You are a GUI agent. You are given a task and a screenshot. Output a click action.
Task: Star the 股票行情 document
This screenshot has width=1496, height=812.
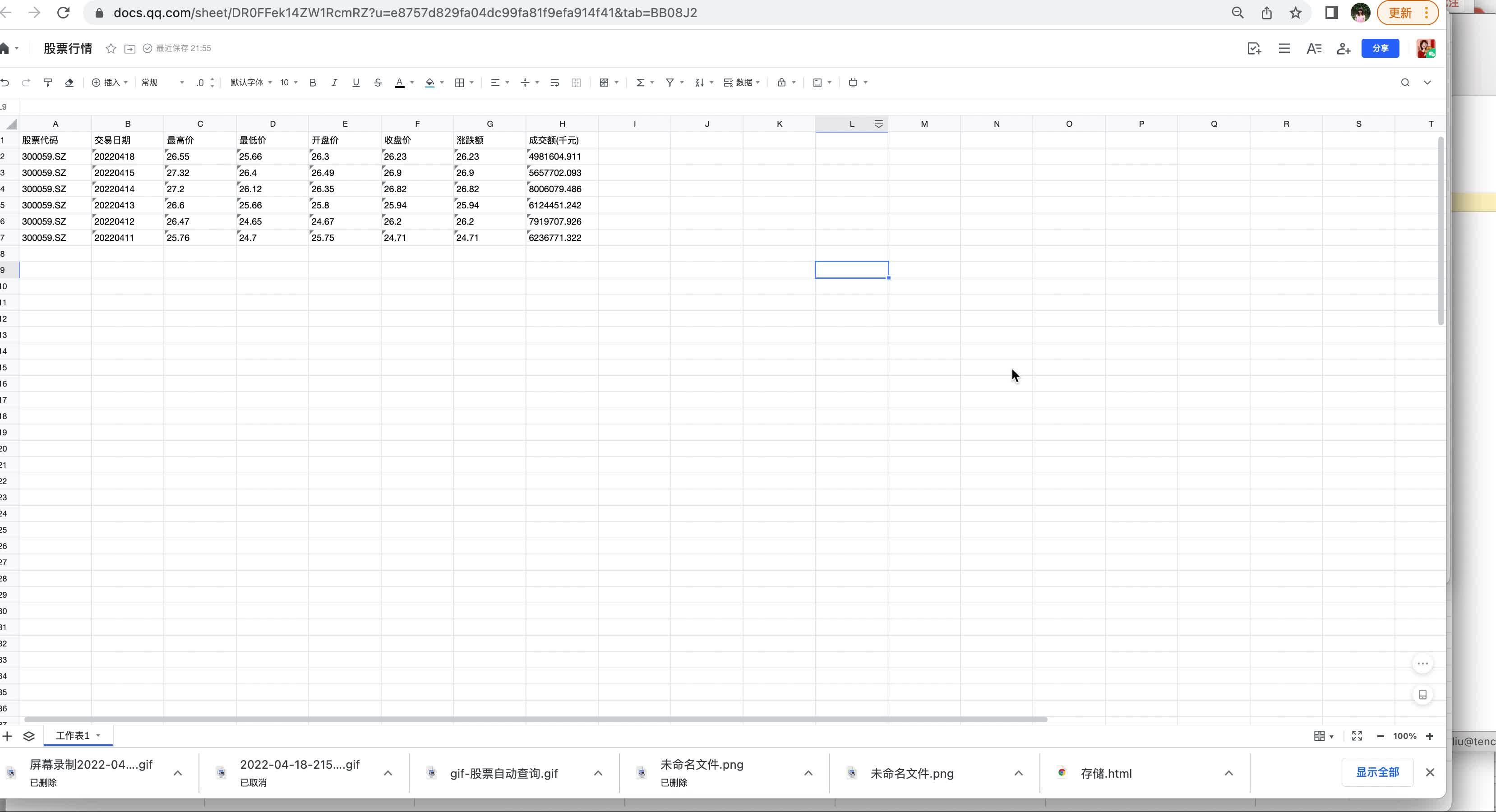111,48
